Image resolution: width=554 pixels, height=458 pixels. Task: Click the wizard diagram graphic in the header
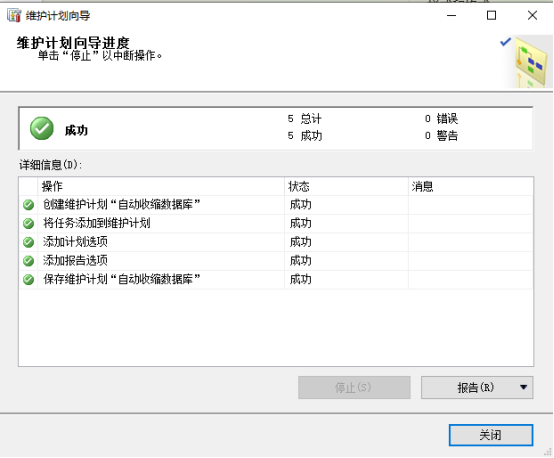pos(530,61)
